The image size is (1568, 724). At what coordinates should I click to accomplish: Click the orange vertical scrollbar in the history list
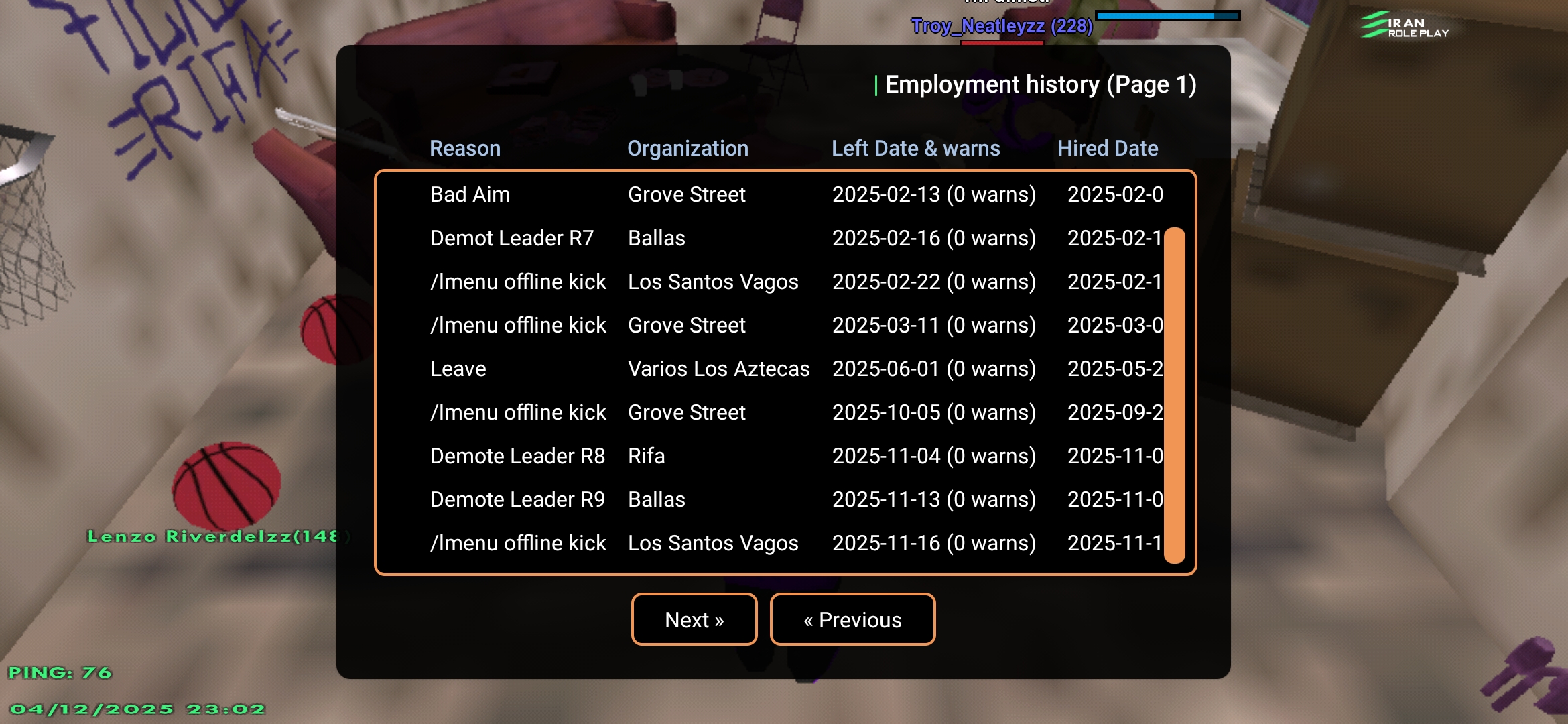coord(1174,396)
